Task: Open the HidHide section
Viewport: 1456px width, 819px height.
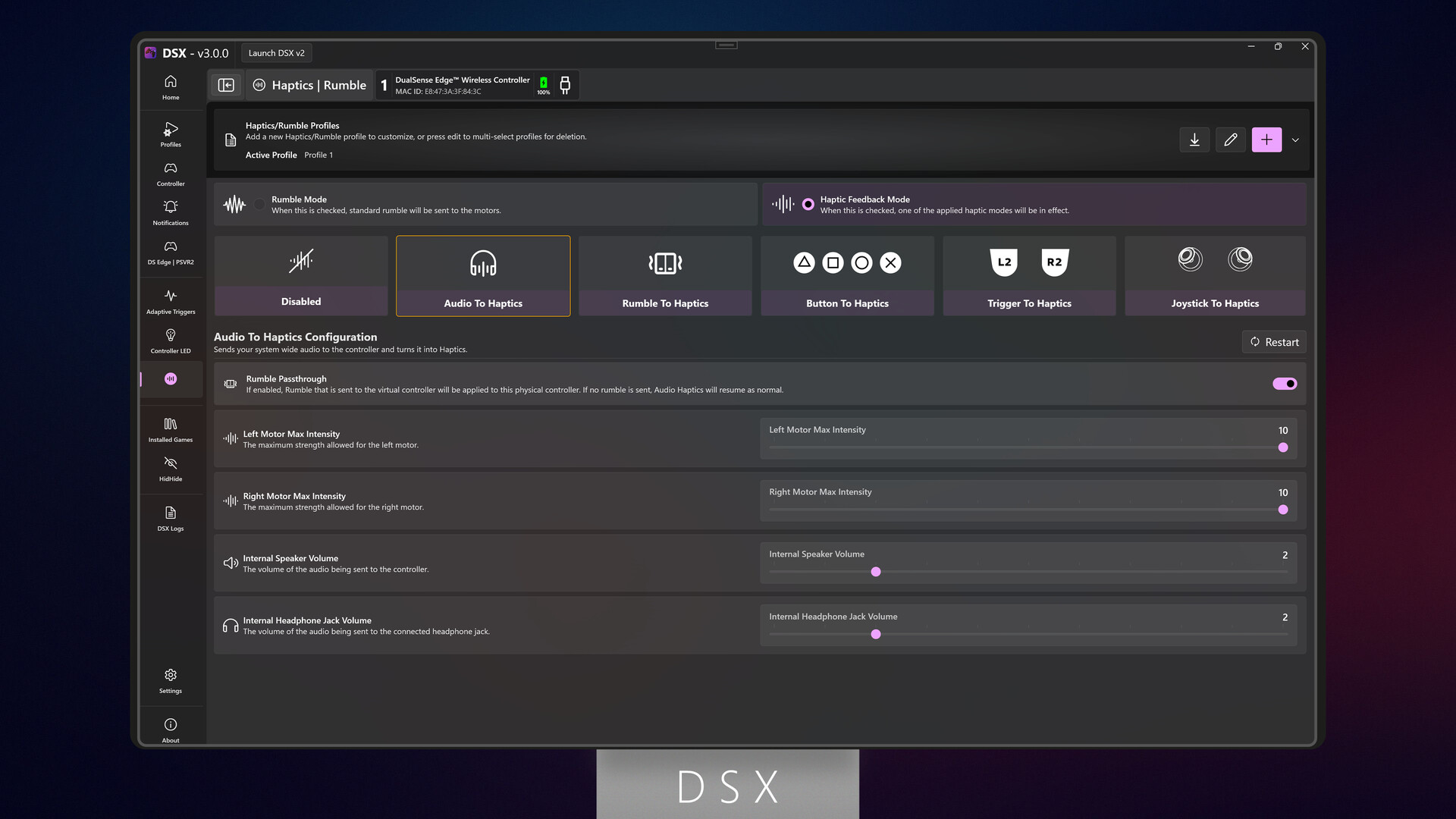Action: [x=170, y=468]
